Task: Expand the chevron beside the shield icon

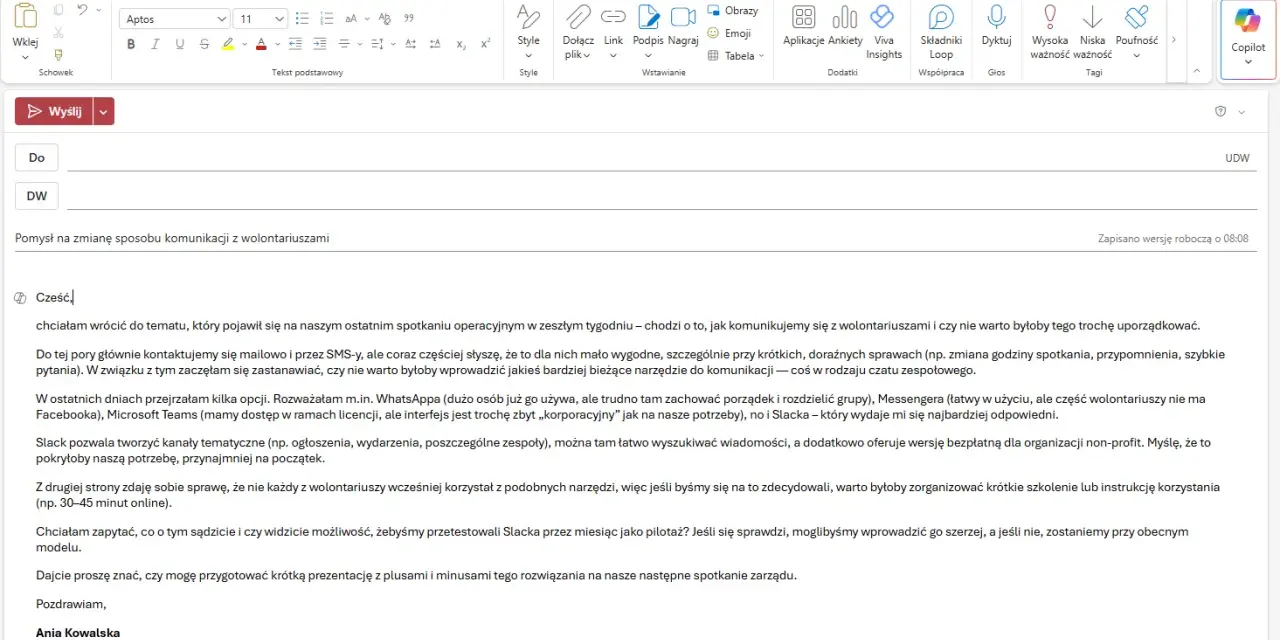Action: click(x=1242, y=112)
